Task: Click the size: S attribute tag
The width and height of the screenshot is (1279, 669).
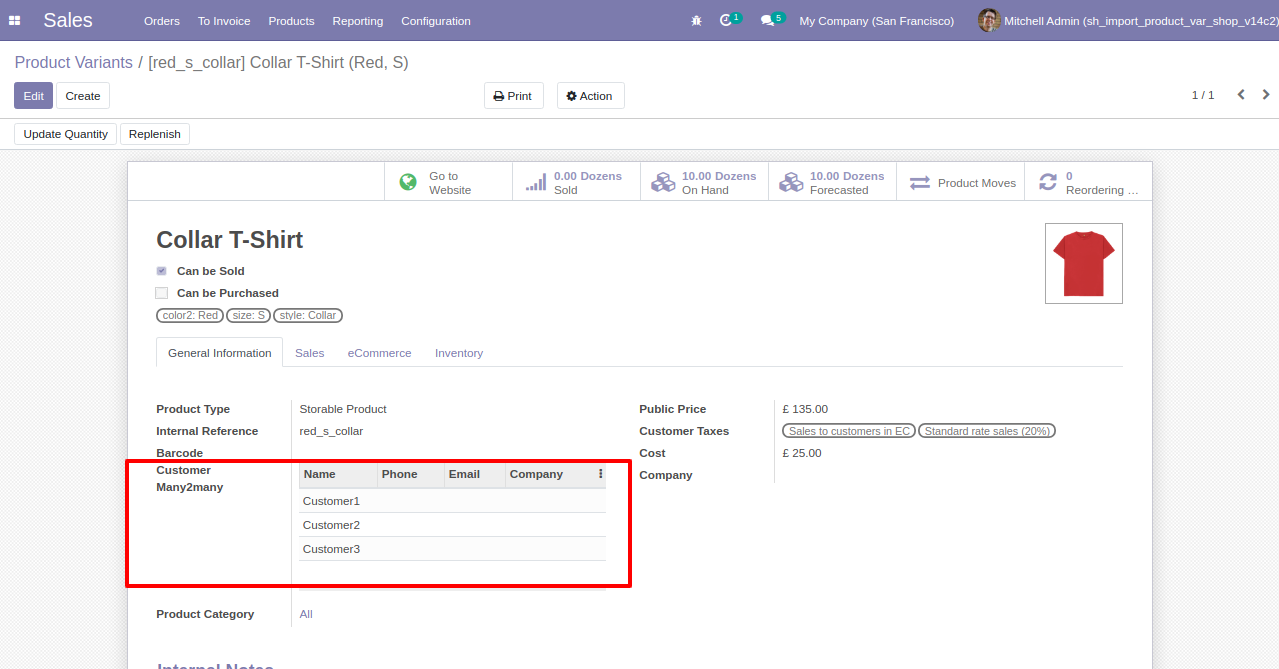Action: click(x=248, y=315)
